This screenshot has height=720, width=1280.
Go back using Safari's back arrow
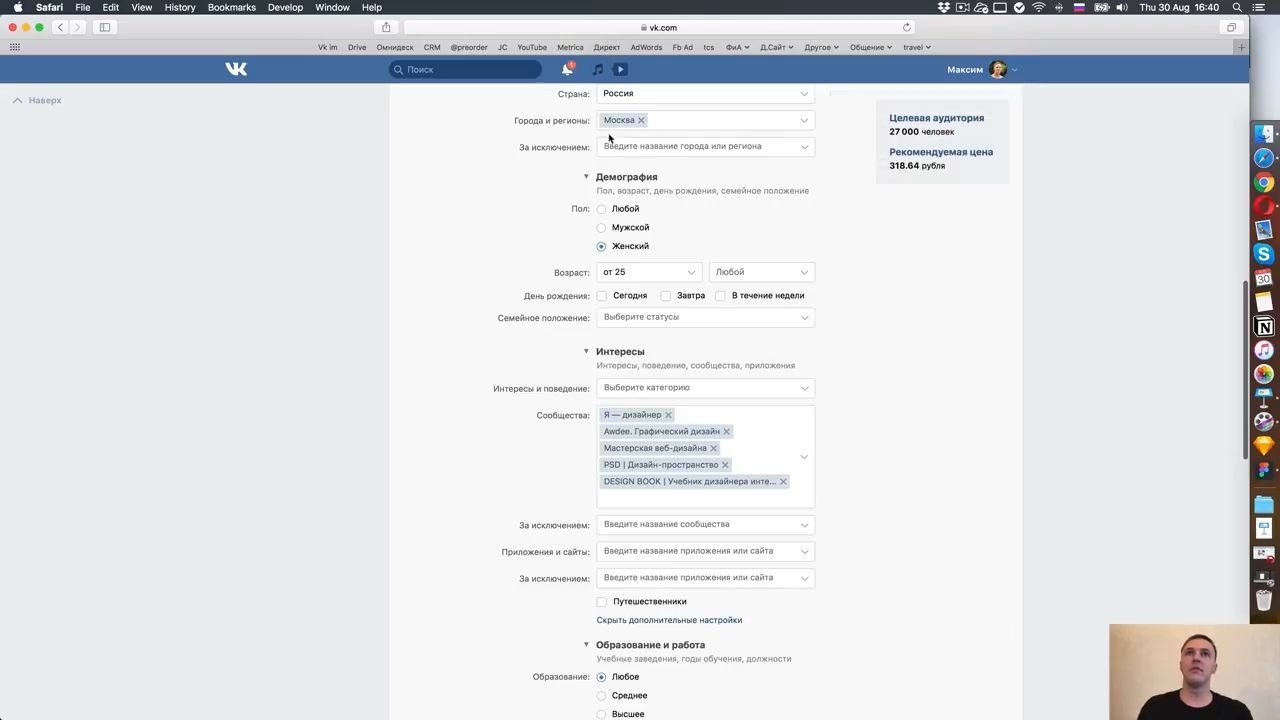(x=60, y=27)
